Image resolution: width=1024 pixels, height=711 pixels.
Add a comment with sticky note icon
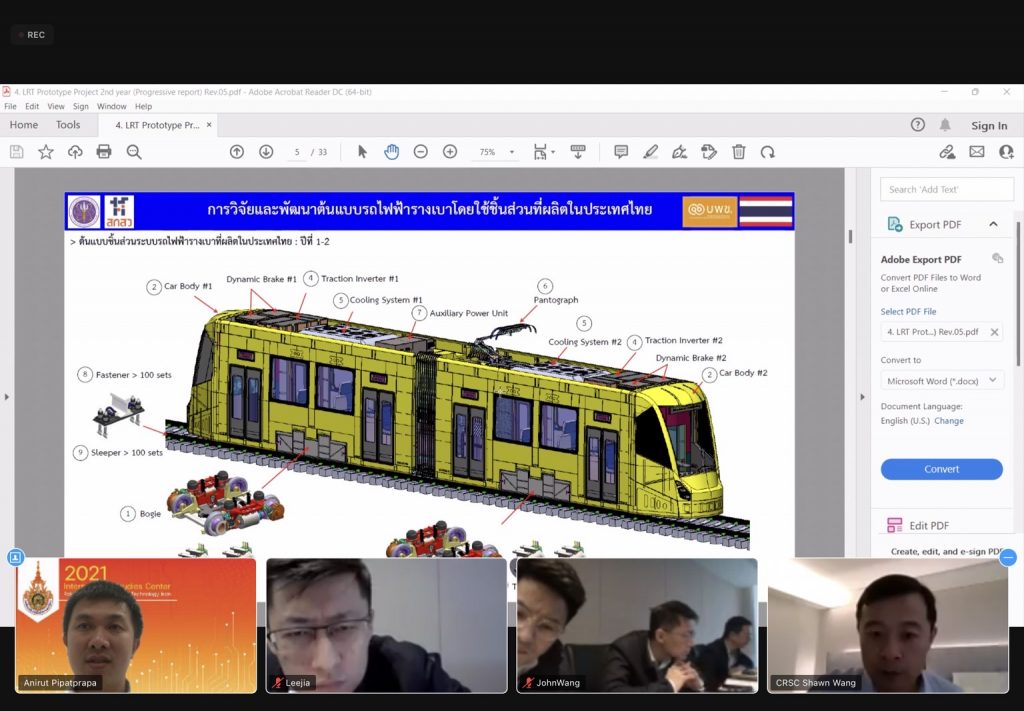621,152
